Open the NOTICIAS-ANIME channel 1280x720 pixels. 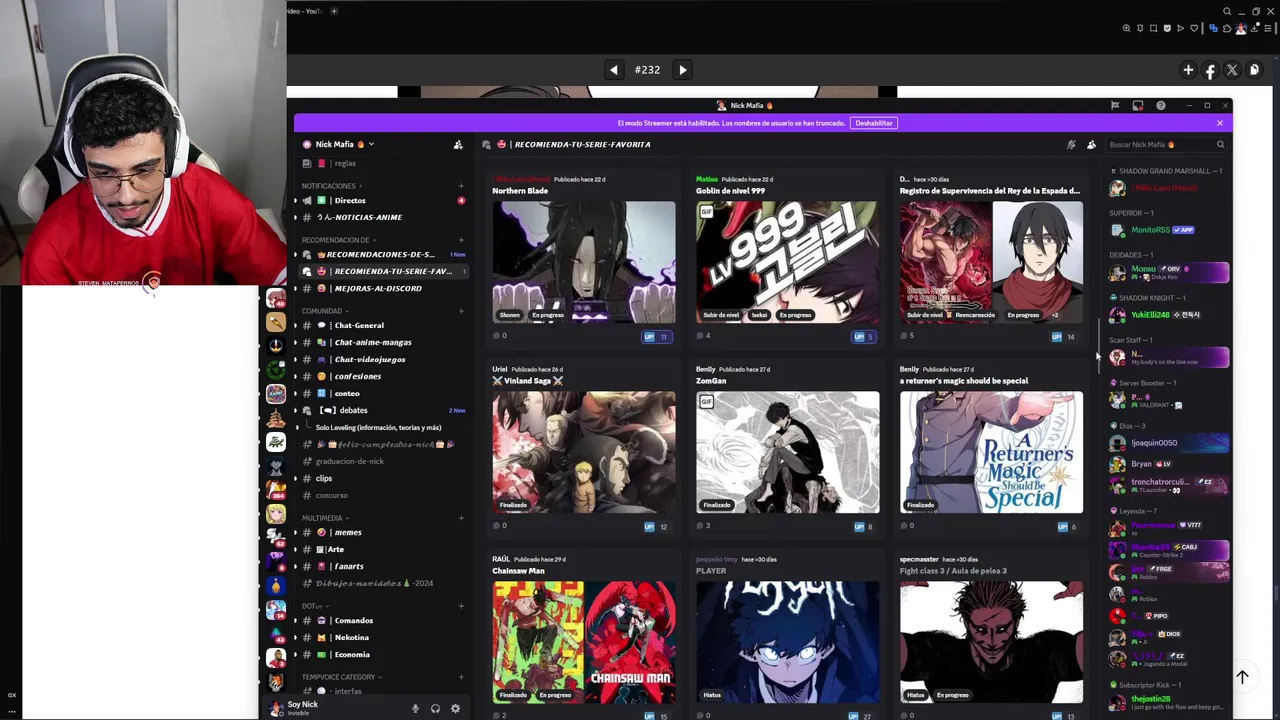(383, 217)
